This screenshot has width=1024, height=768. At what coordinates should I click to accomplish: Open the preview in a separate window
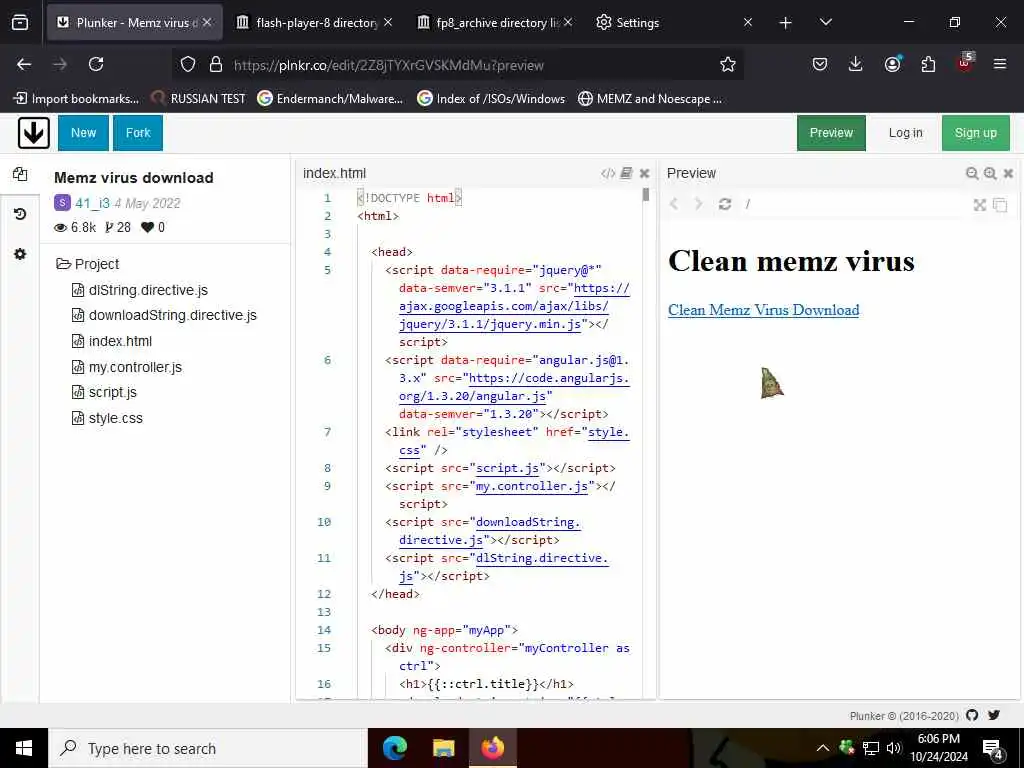[x=1000, y=205]
